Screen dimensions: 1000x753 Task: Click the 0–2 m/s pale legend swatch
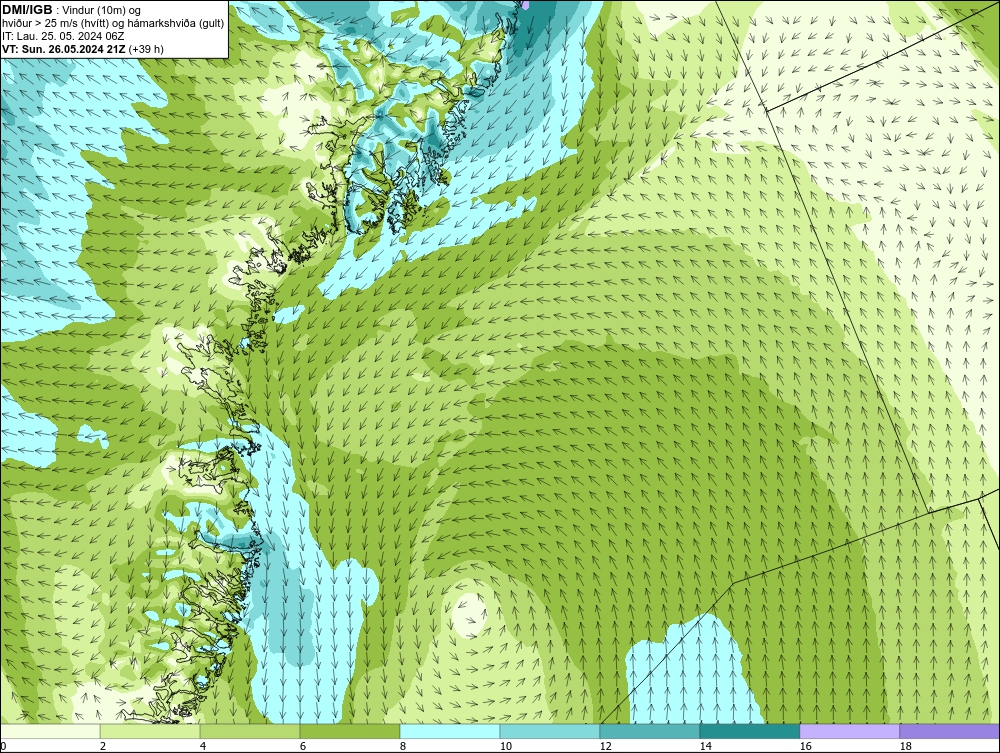(x=50, y=731)
